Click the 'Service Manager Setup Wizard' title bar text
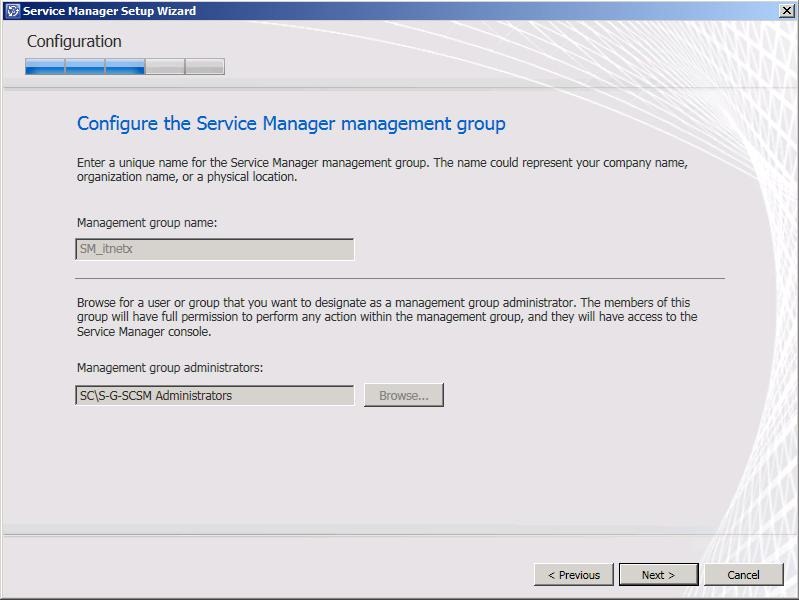The height and width of the screenshot is (600, 799). click(x=109, y=11)
